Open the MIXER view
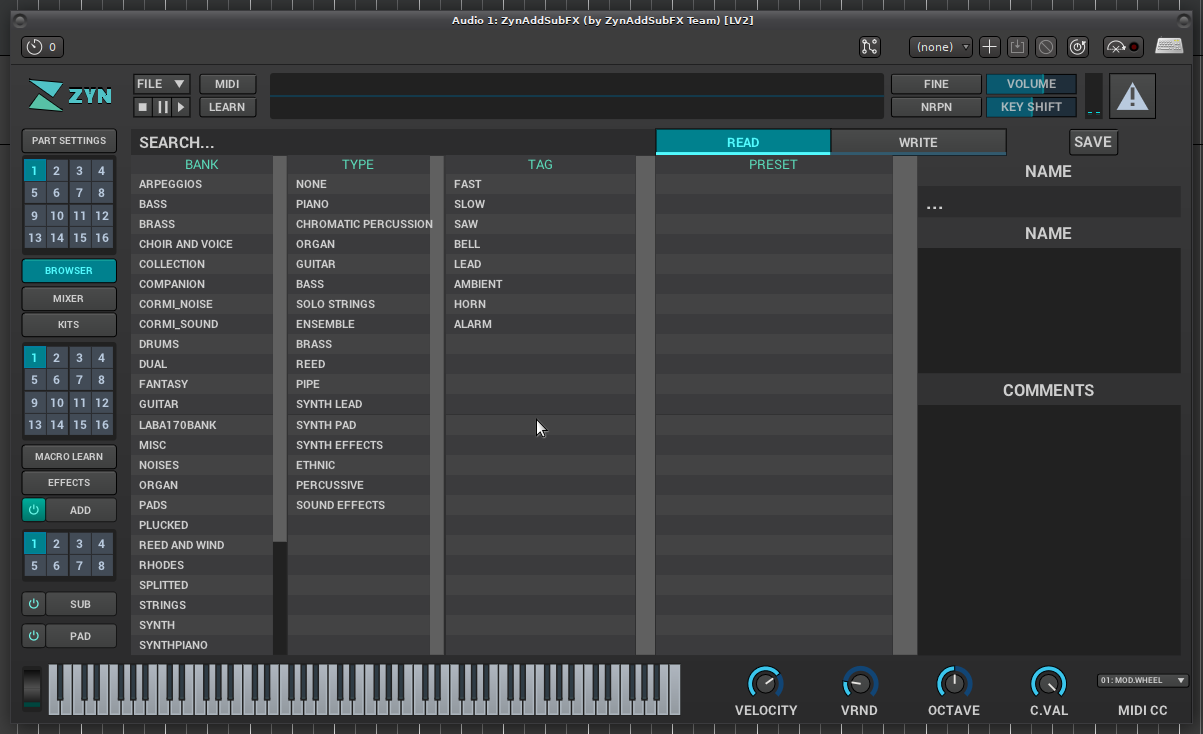The image size is (1203, 734). (x=69, y=299)
